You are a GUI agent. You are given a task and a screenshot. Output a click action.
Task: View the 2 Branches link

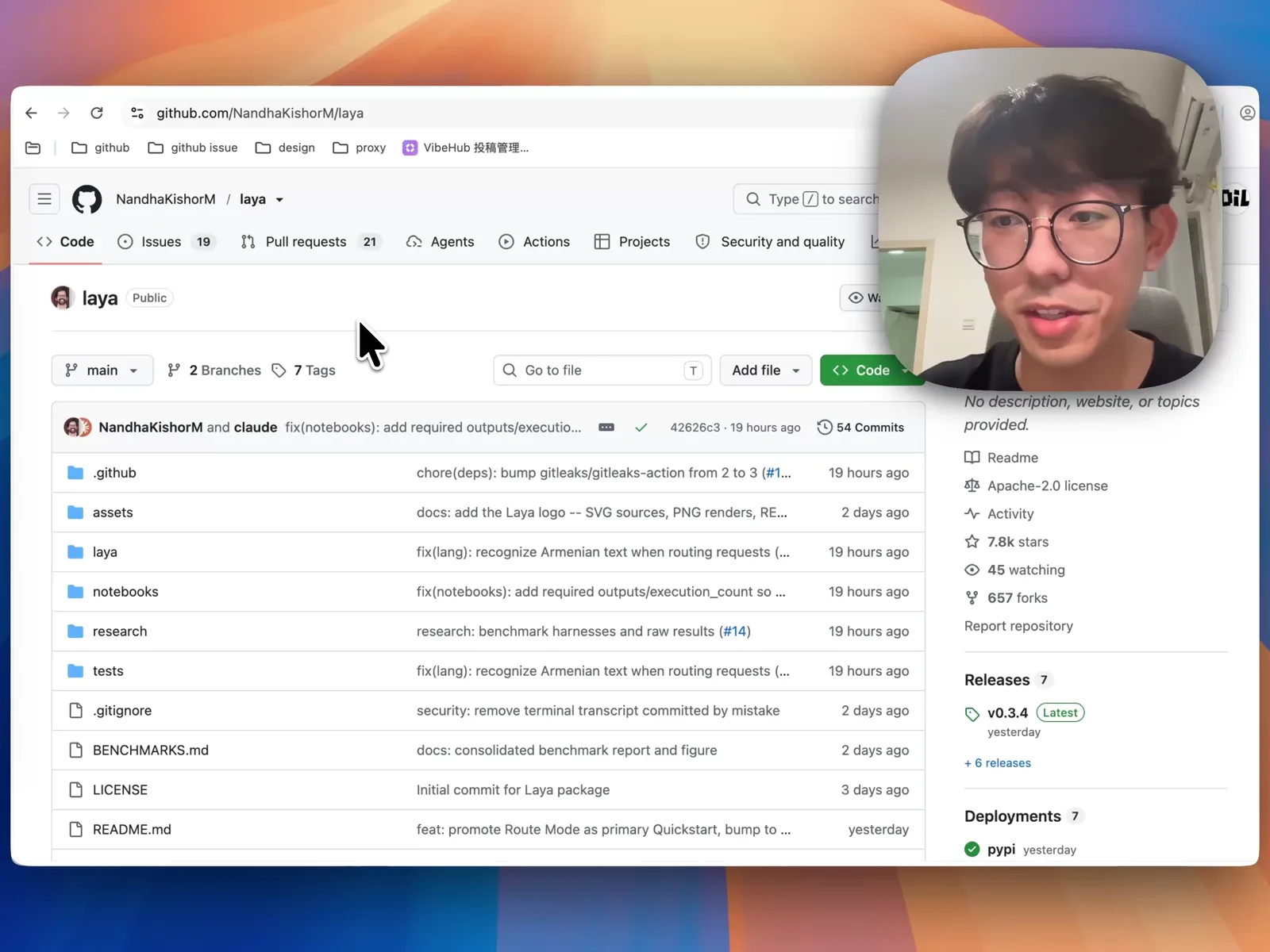pyautogui.click(x=214, y=370)
